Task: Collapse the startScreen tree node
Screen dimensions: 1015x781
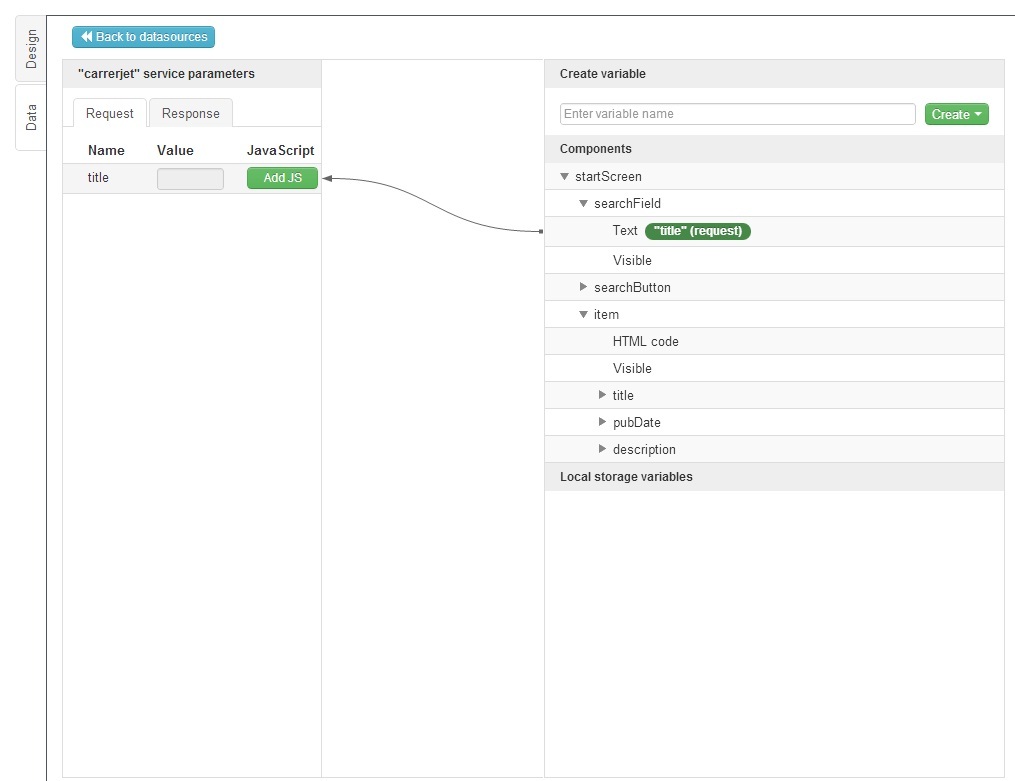Action: point(565,177)
